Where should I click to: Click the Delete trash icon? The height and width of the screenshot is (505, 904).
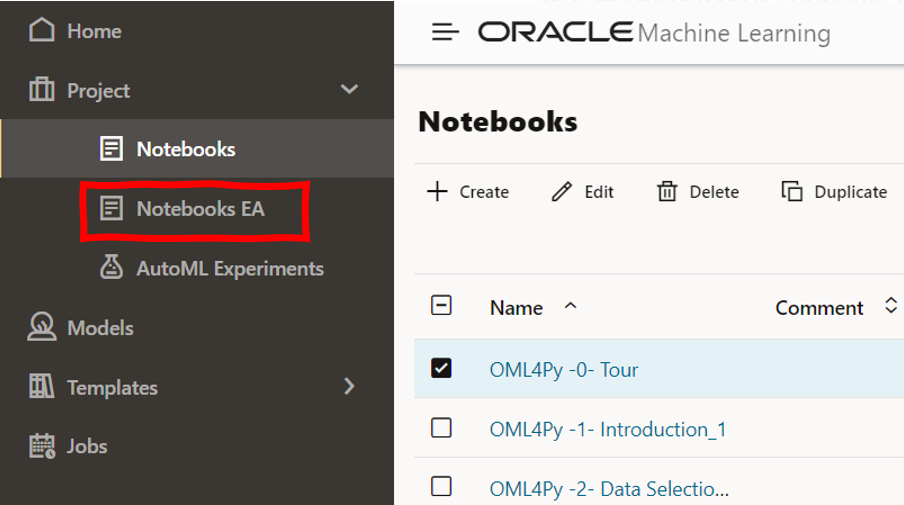coord(667,192)
